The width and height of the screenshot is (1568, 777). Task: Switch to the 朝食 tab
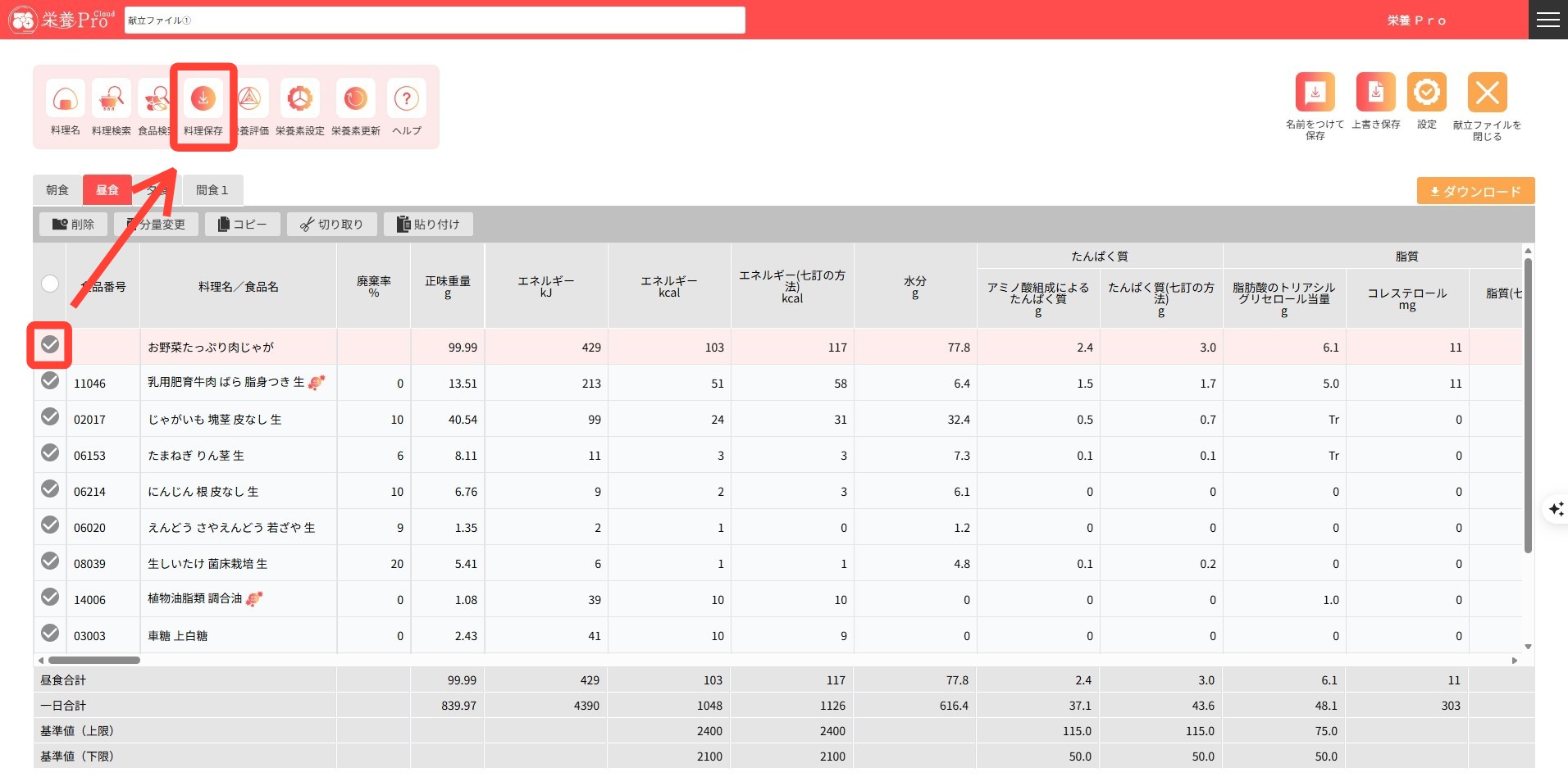[57, 190]
